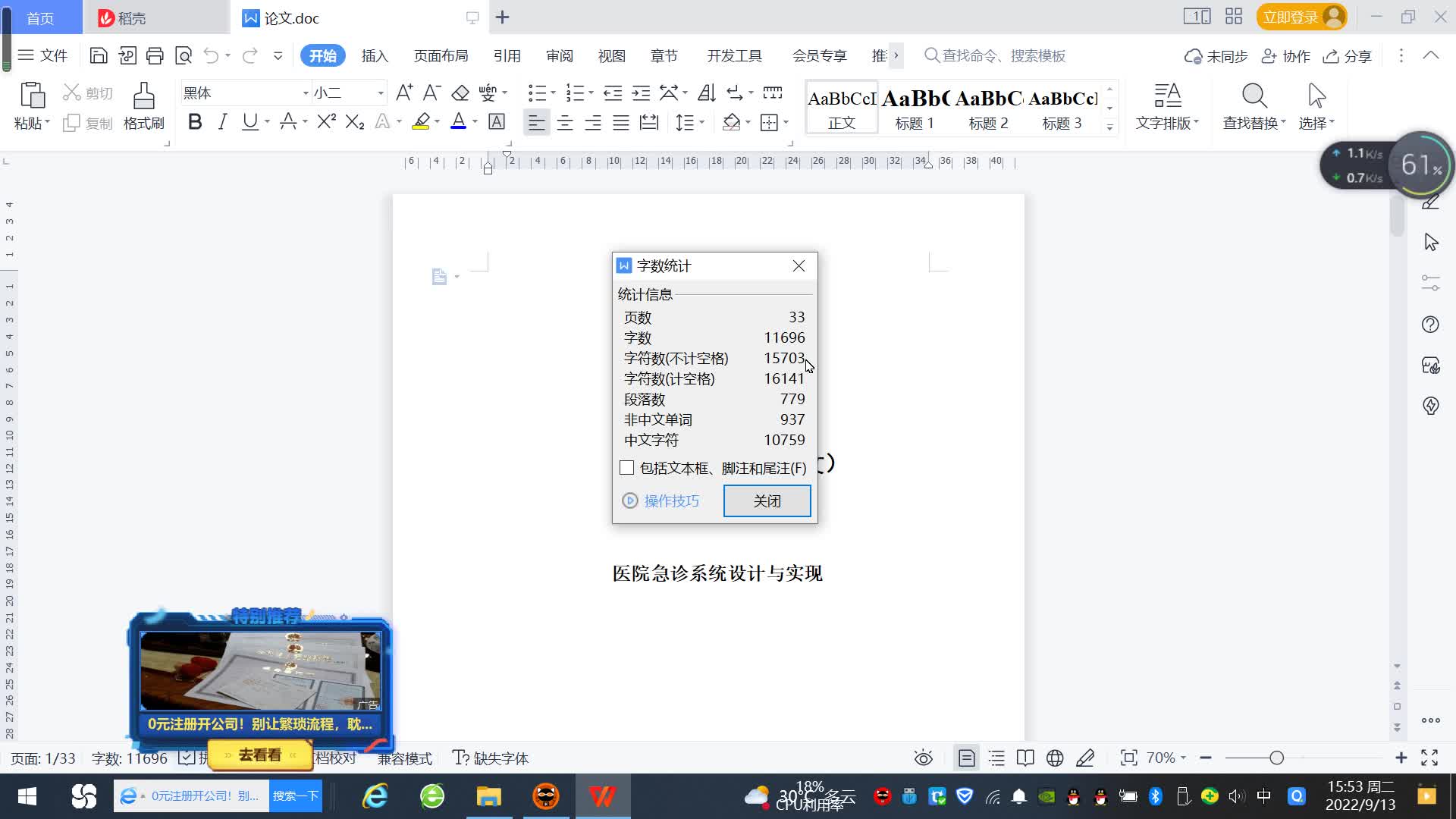Click the zoom slider handle in the status bar
Image resolution: width=1456 pixels, height=819 pixels.
click(x=1277, y=758)
